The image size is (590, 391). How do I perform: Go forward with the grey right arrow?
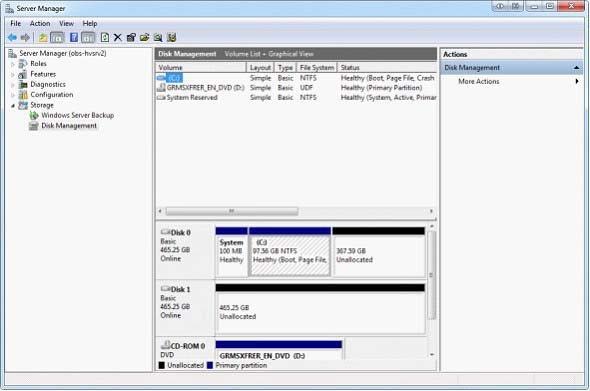pos(25,38)
